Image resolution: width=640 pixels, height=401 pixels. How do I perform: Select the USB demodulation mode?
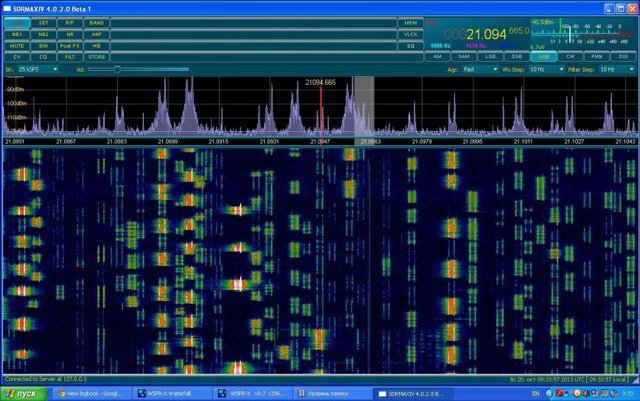click(x=541, y=57)
